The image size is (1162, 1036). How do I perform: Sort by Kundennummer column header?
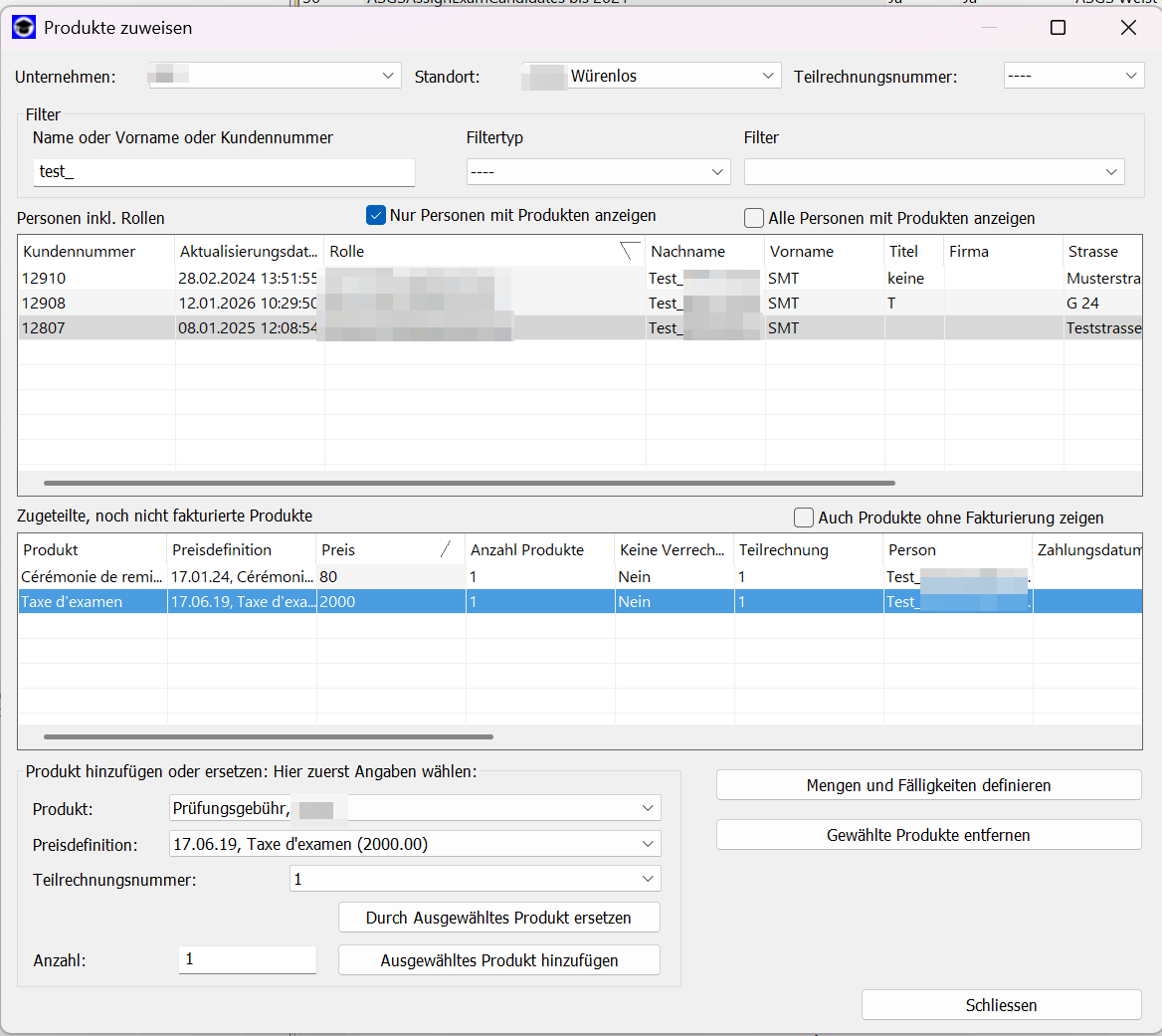[97, 251]
